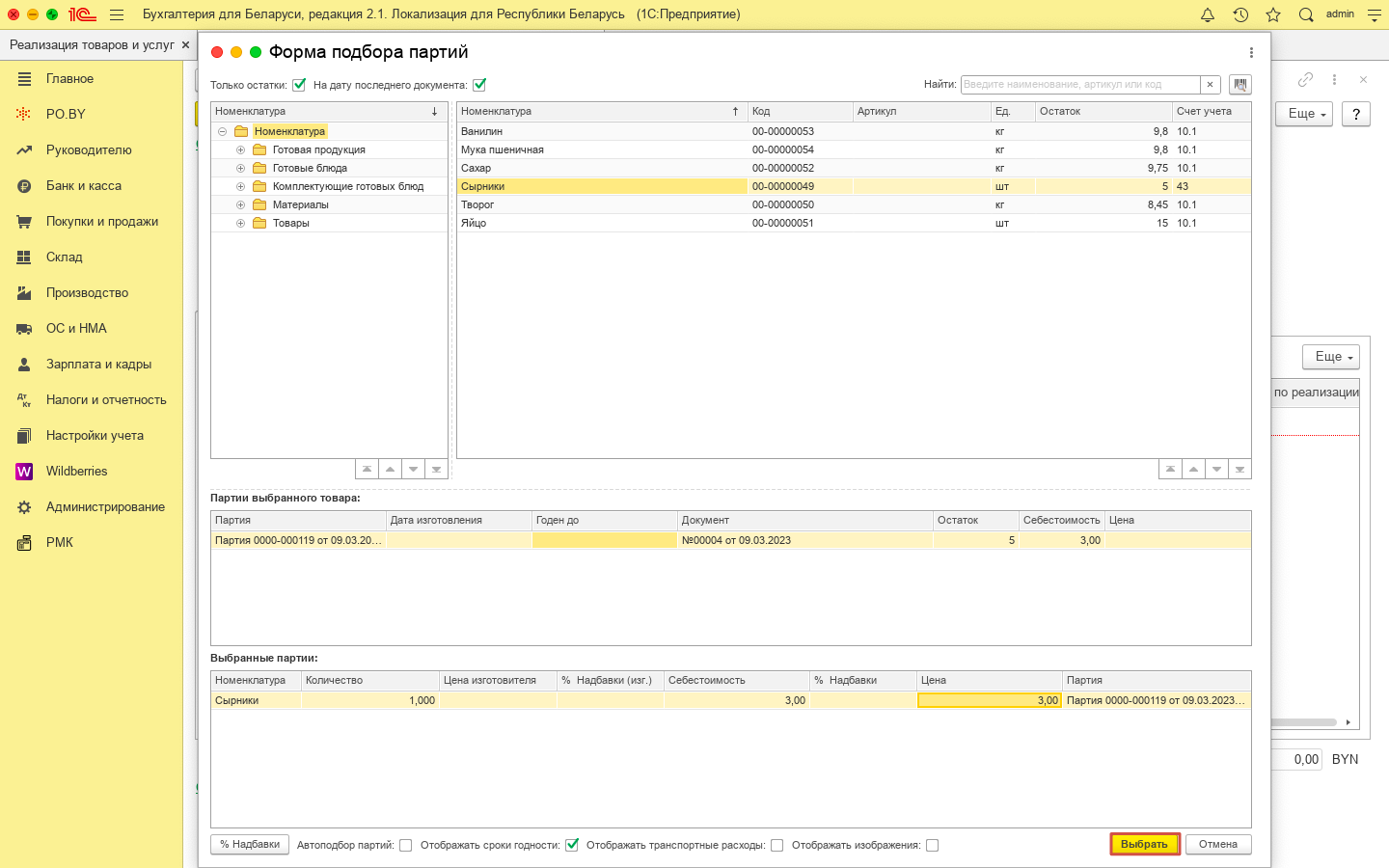Open the history clock icon
Screen dimensions: 1389x868
[1240, 14]
